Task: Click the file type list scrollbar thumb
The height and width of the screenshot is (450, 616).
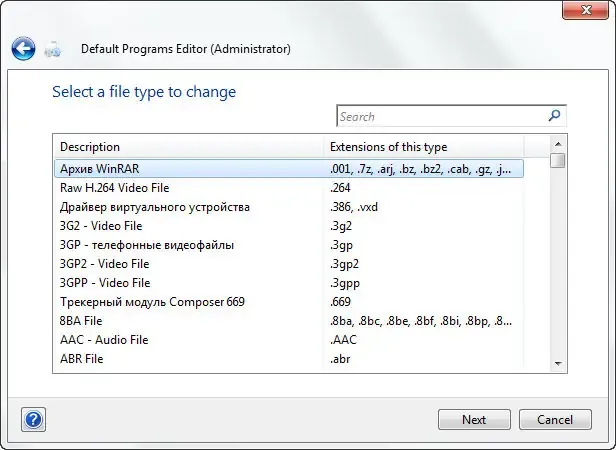Action: [x=557, y=160]
